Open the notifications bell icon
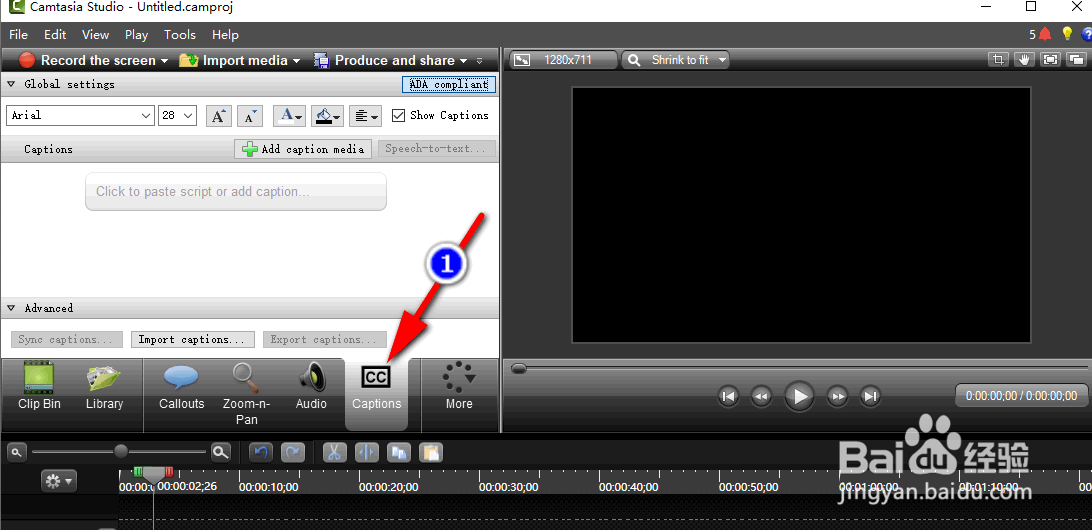Screen dimensions: 1092x530 (x=1045, y=33)
